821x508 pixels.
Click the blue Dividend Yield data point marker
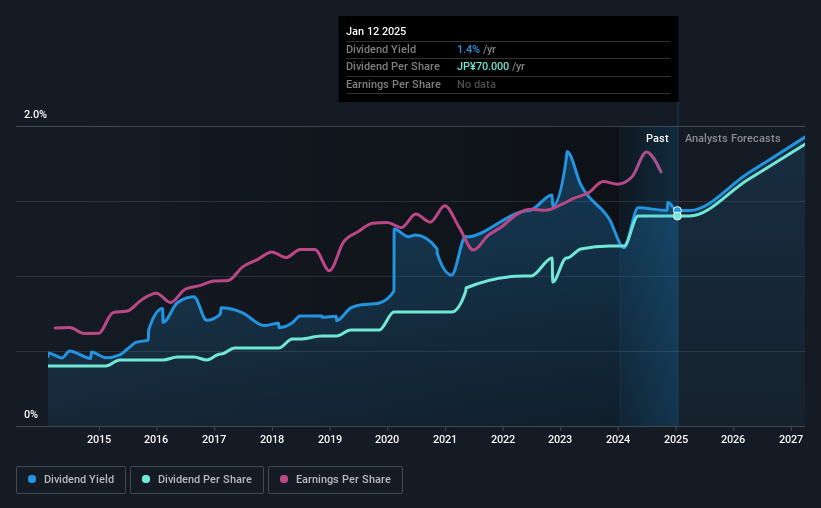click(x=677, y=211)
